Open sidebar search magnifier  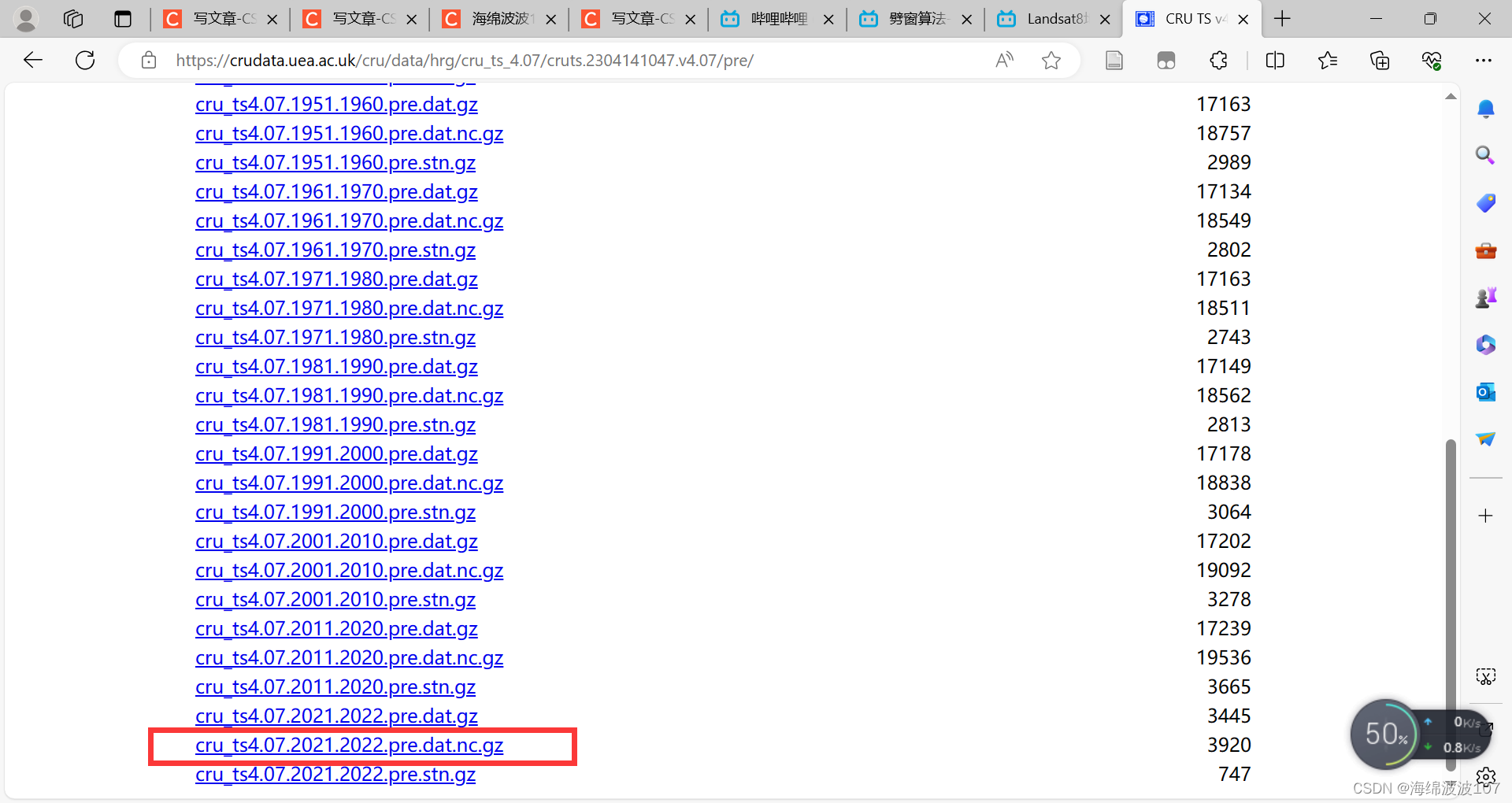1486,155
